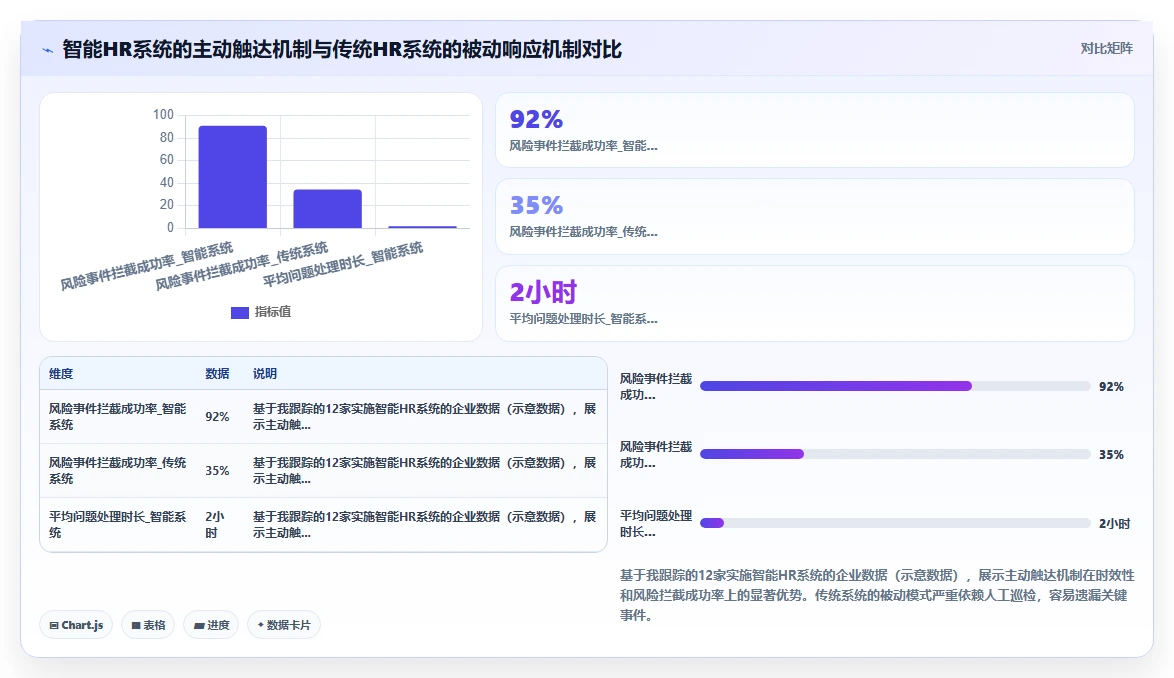Click the blue icon beside the dashboard title
Screen dimensions: 1174x678
[x=47, y=50]
